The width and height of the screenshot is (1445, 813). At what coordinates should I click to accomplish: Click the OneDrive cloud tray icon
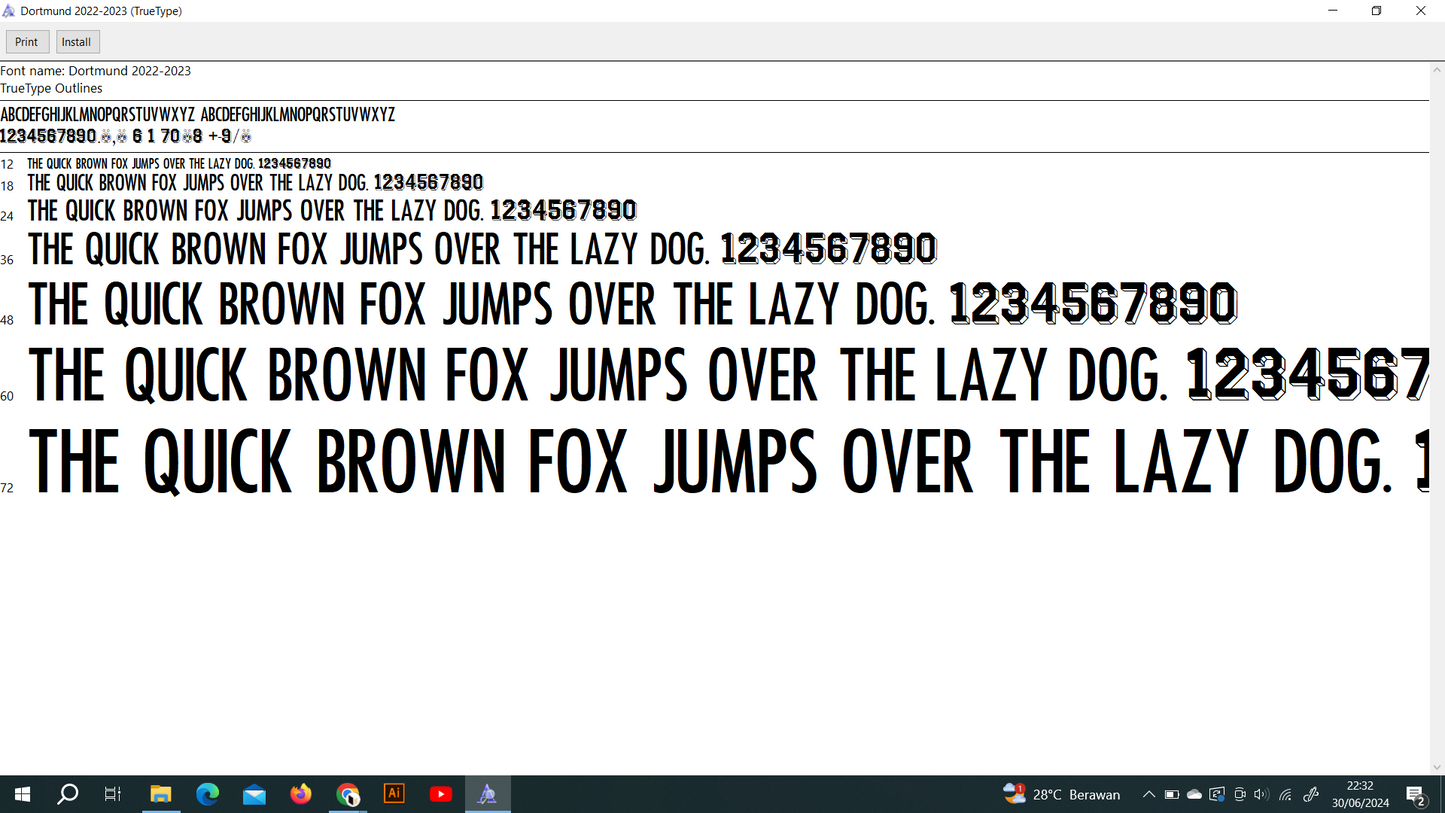tap(1194, 795)
